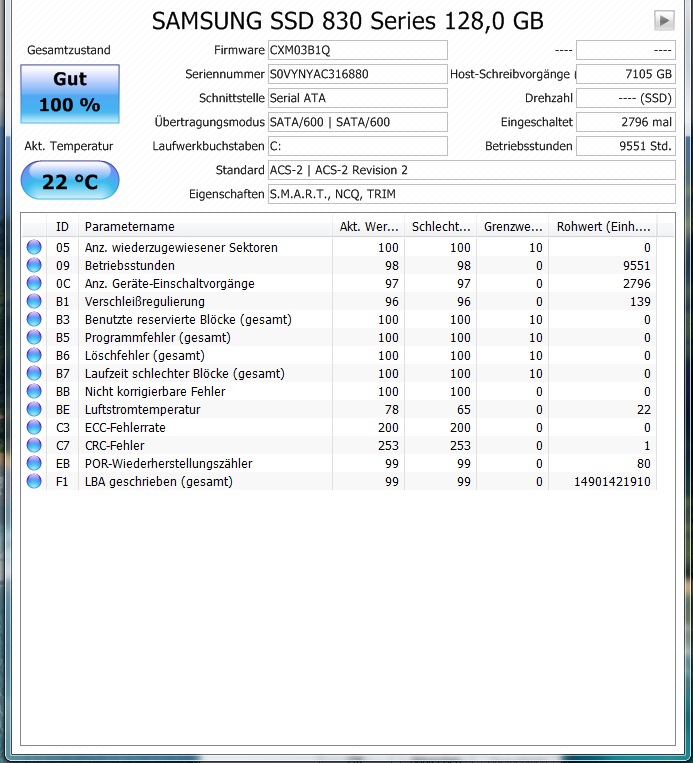This screenshot has height=763, width=693.
Task: Select row CRC-Fehler
Action: coord(339,445)
